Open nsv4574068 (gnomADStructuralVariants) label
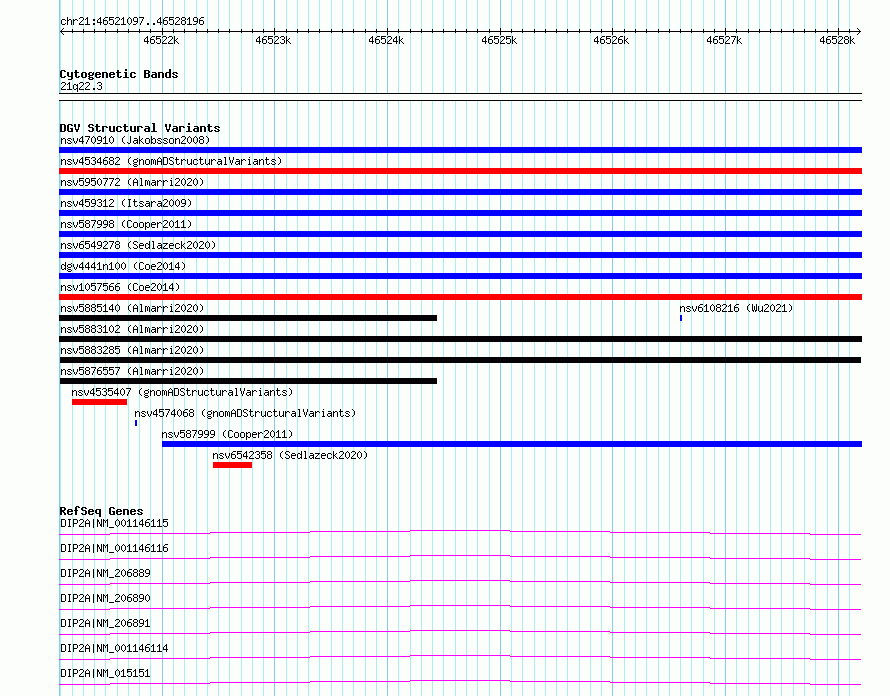Screen dimensions: 890x696 coord(245,413)
